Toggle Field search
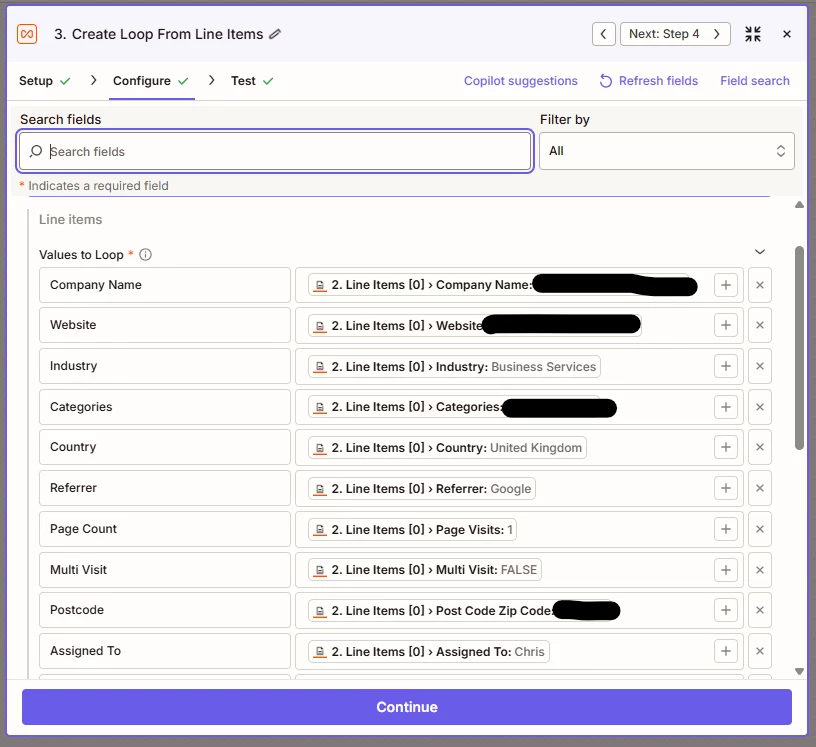Viewport: 816px width, 747px height. (755, 81)
